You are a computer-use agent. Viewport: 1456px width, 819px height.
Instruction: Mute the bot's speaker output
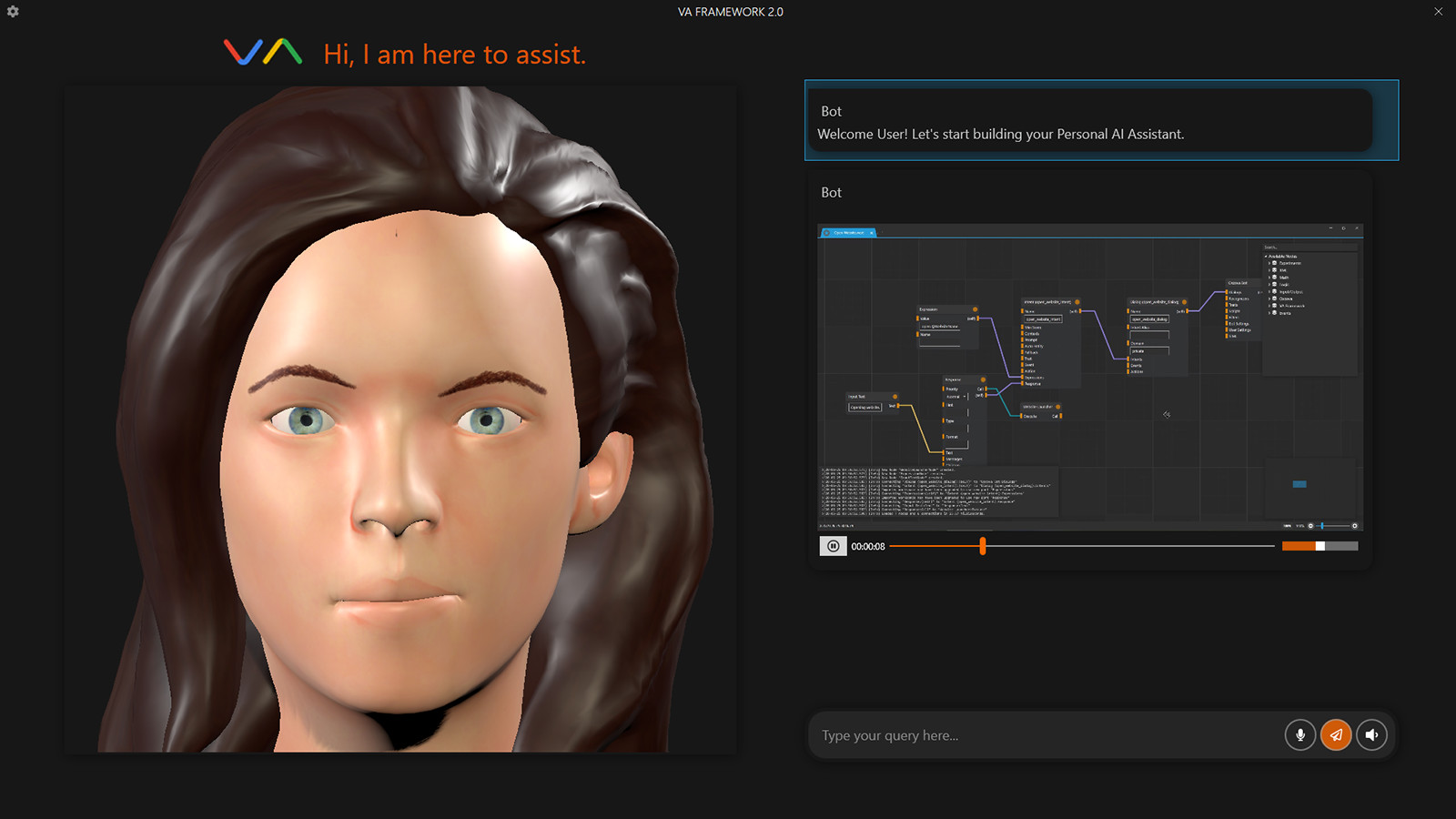[x=1371, y=734]
